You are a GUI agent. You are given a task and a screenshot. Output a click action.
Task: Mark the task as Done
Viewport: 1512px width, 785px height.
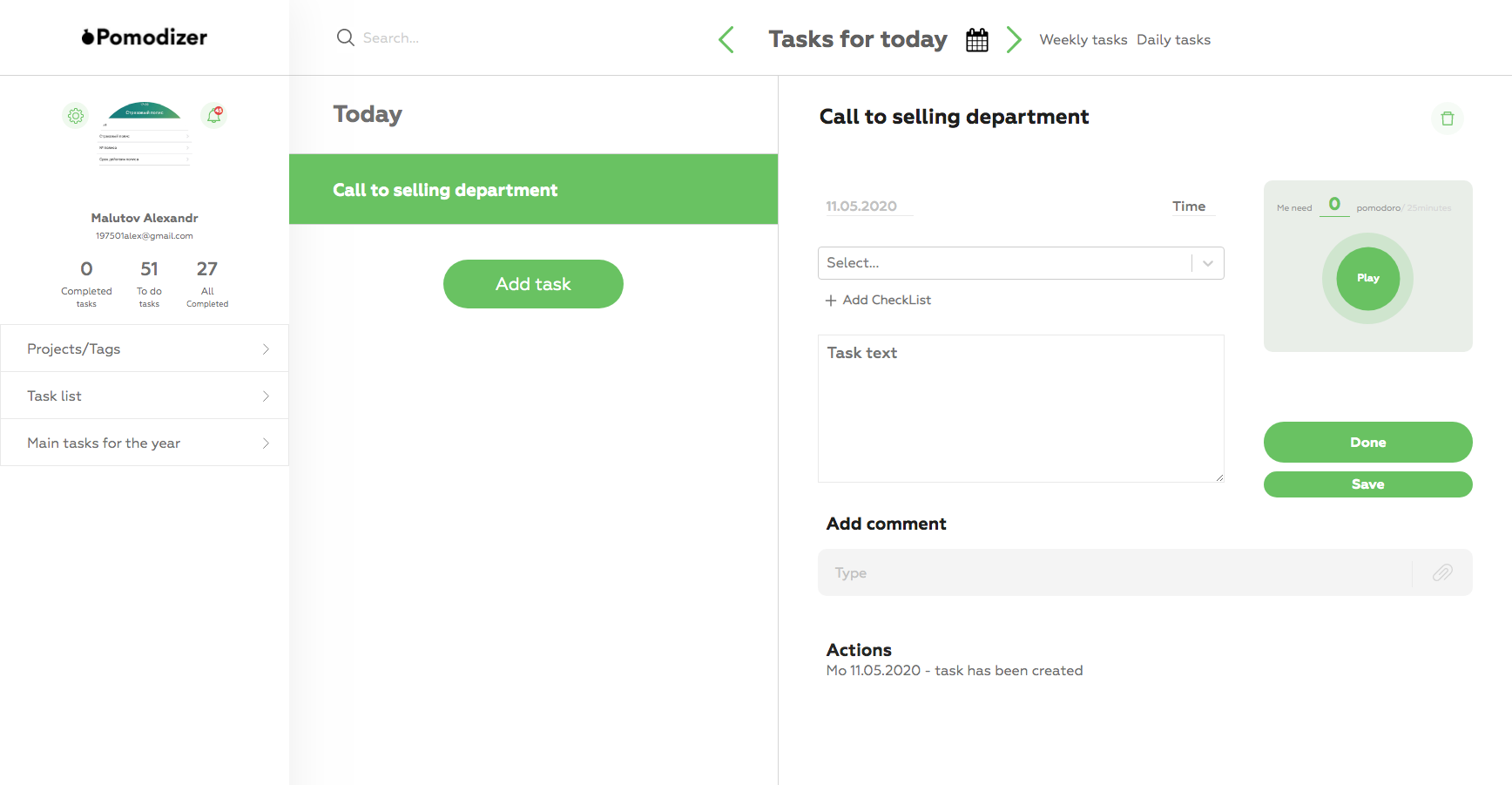[1367, 443]
